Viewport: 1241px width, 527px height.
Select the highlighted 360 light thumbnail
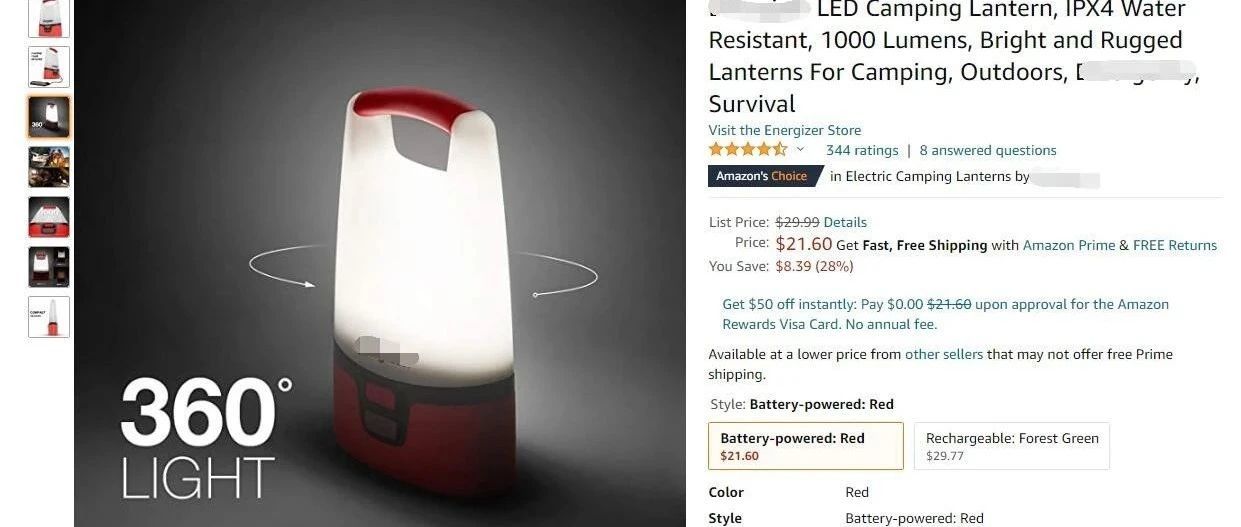(49, 117)
